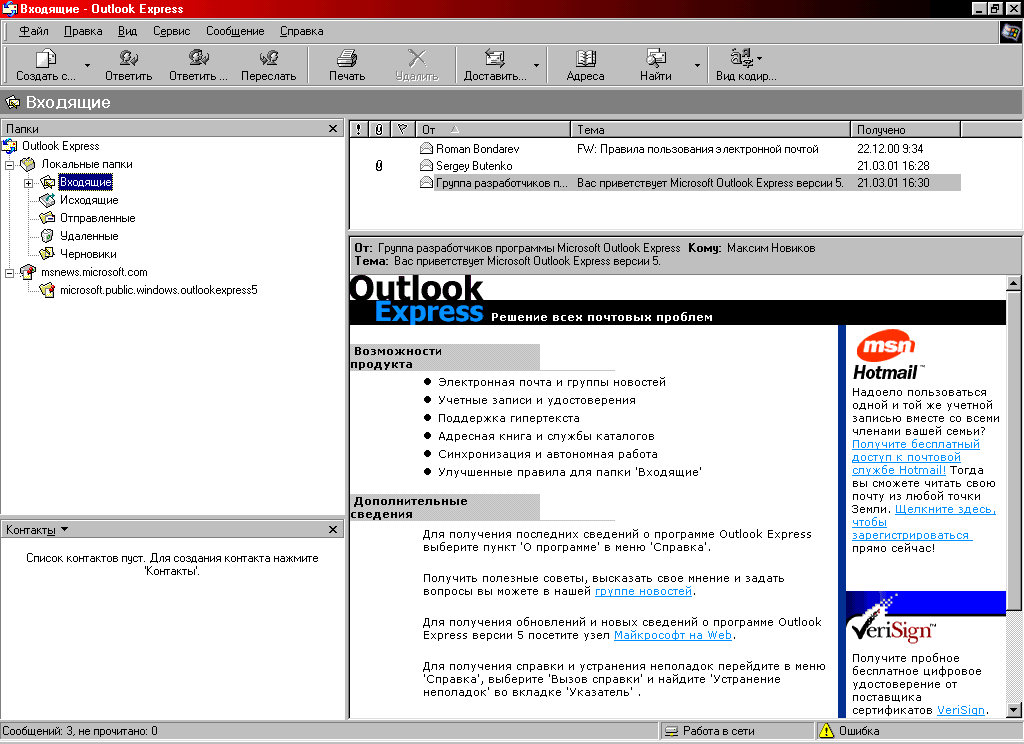Sort messages by the Тема column
The image size is (1024, 744).
point(711,129)
